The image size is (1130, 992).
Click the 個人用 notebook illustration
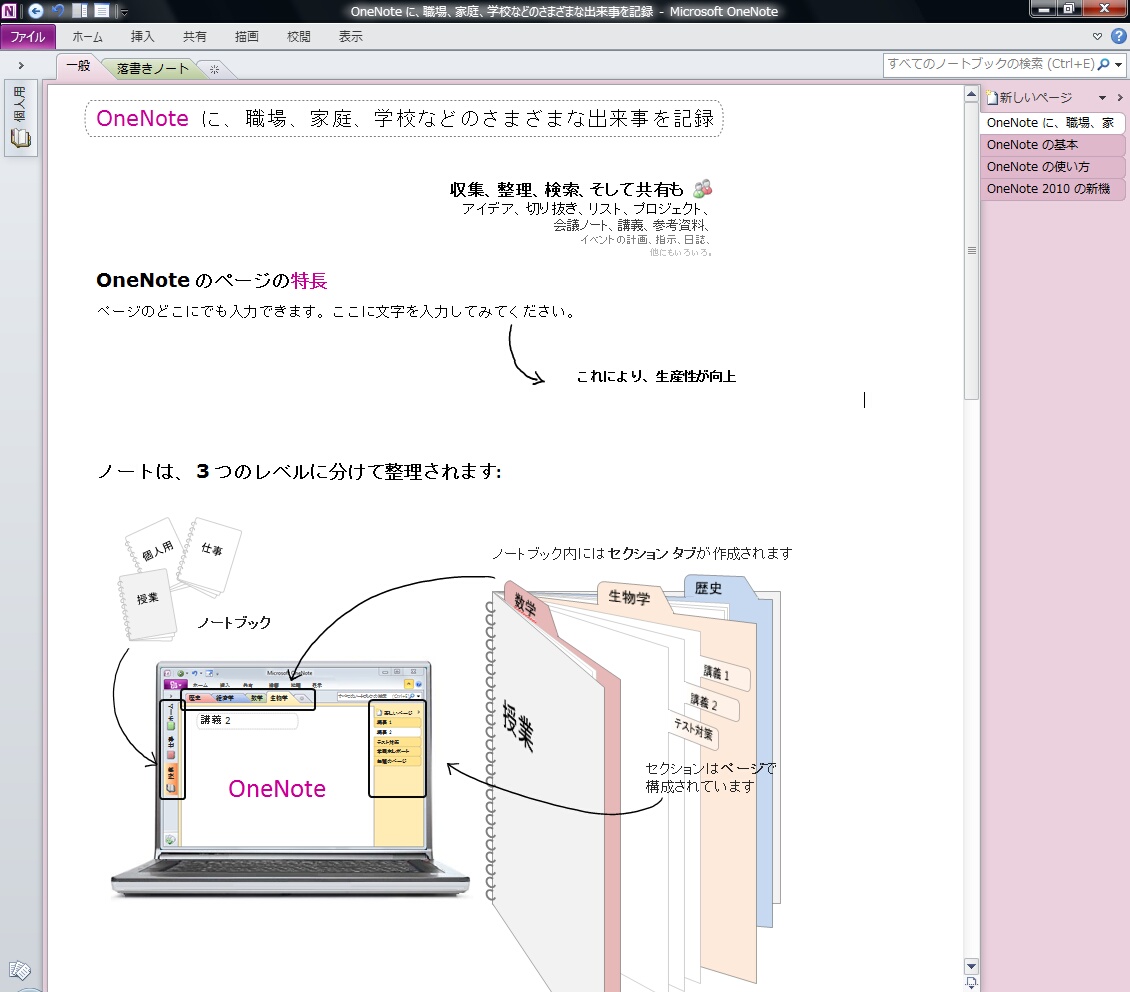(153, 548)
